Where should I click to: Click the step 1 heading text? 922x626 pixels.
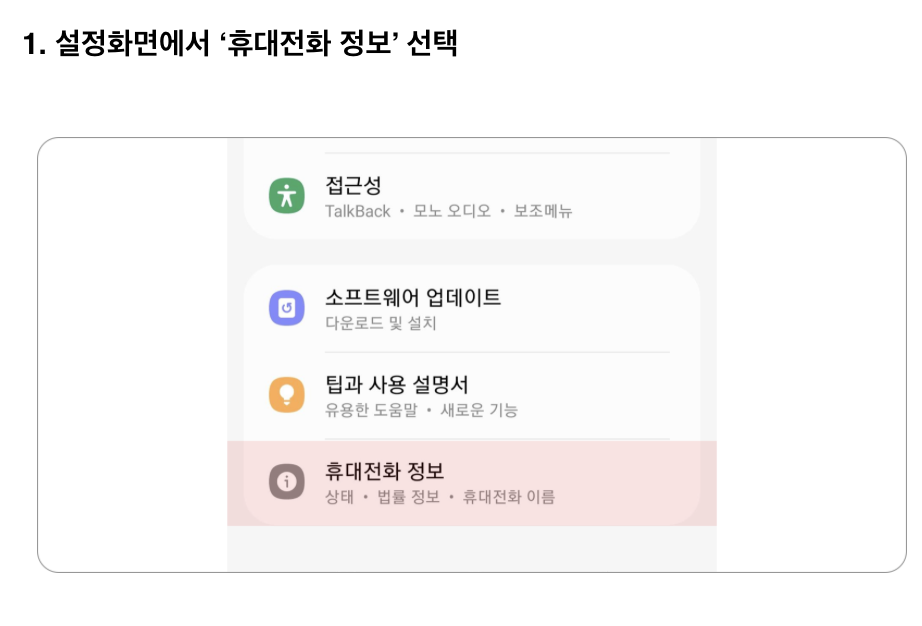[x=240, y=43]
